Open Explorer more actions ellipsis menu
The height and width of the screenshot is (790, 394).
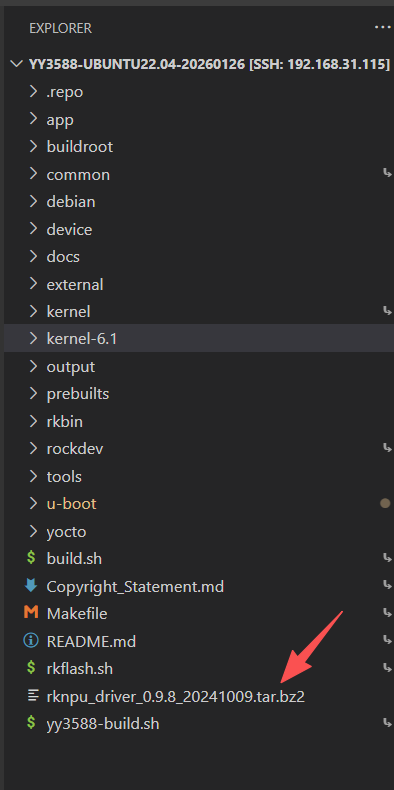pyautogui.click(x=383, y=27)
